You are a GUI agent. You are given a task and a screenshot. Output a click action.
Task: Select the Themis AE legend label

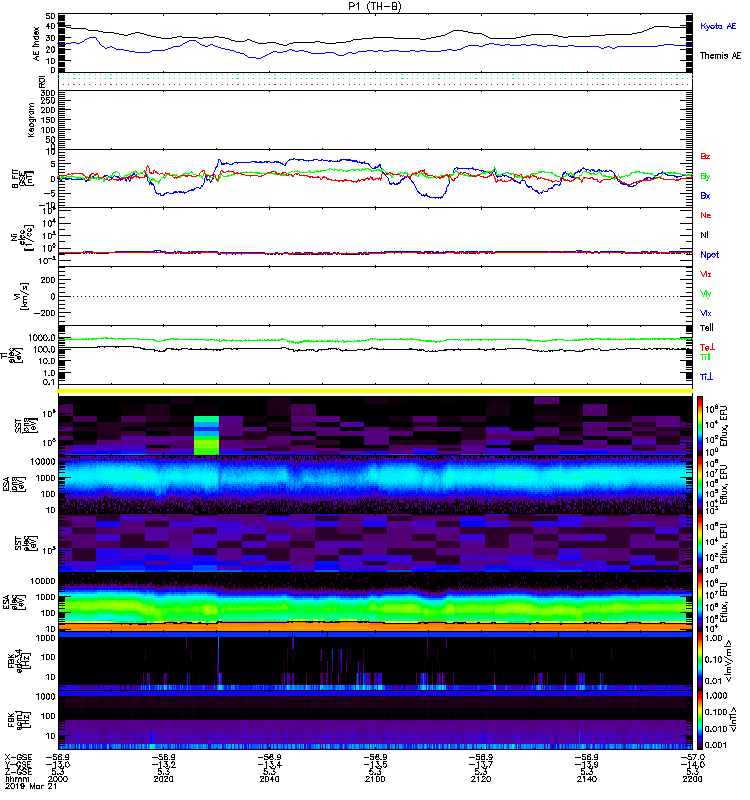pos(720,56)
